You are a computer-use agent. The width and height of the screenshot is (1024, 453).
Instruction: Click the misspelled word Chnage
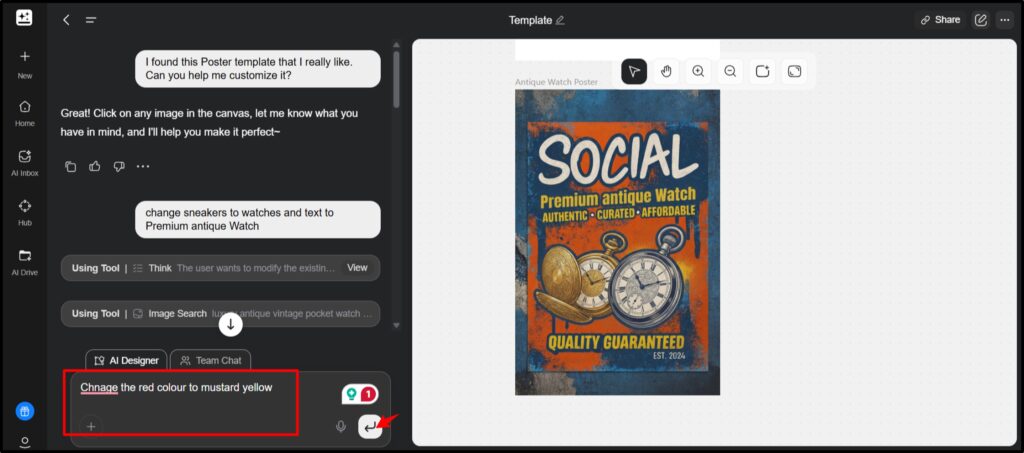[x=99, y=388]
